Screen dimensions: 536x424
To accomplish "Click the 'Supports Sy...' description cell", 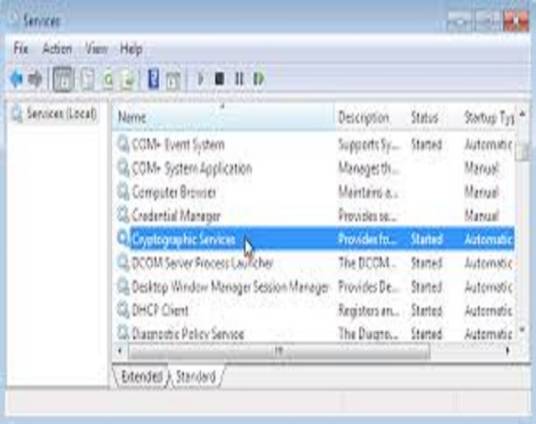I will pos(368,145).
